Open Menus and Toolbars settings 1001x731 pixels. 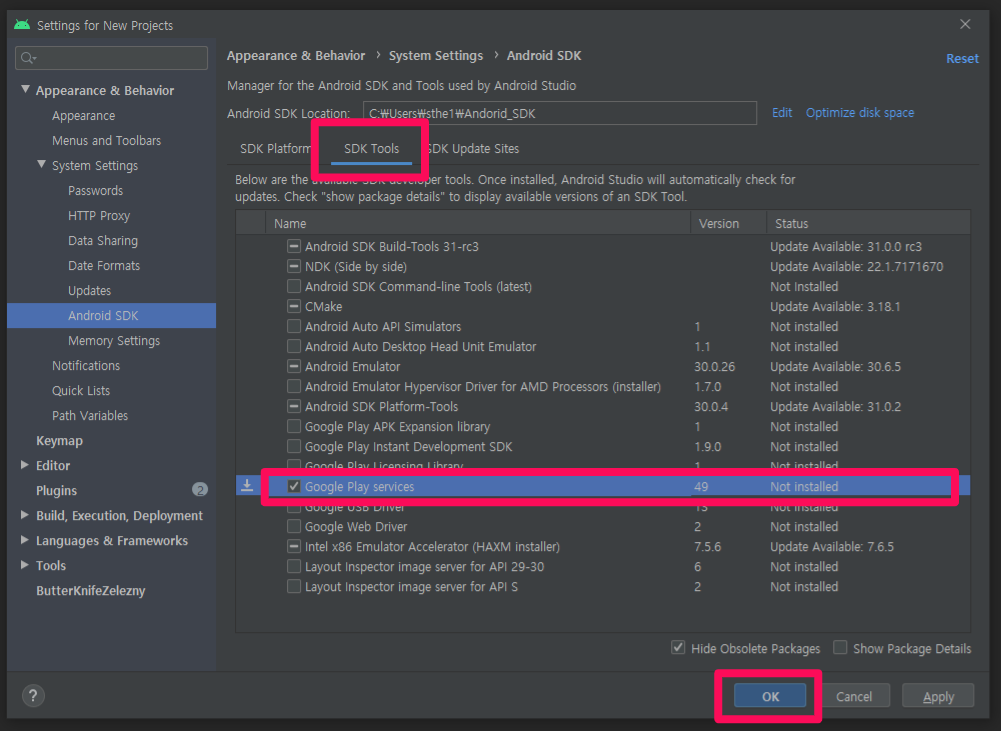pyautogui.click(x=107, y=140)
